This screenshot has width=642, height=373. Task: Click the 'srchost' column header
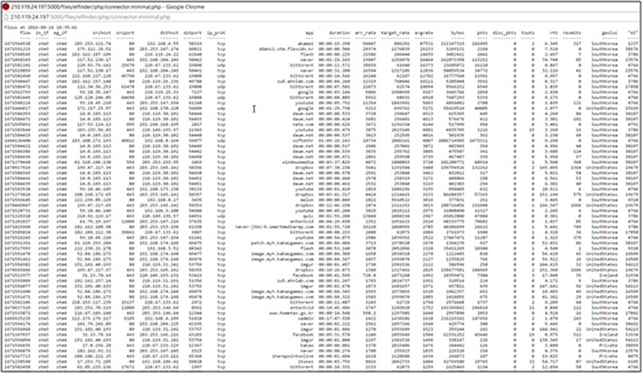102,33
